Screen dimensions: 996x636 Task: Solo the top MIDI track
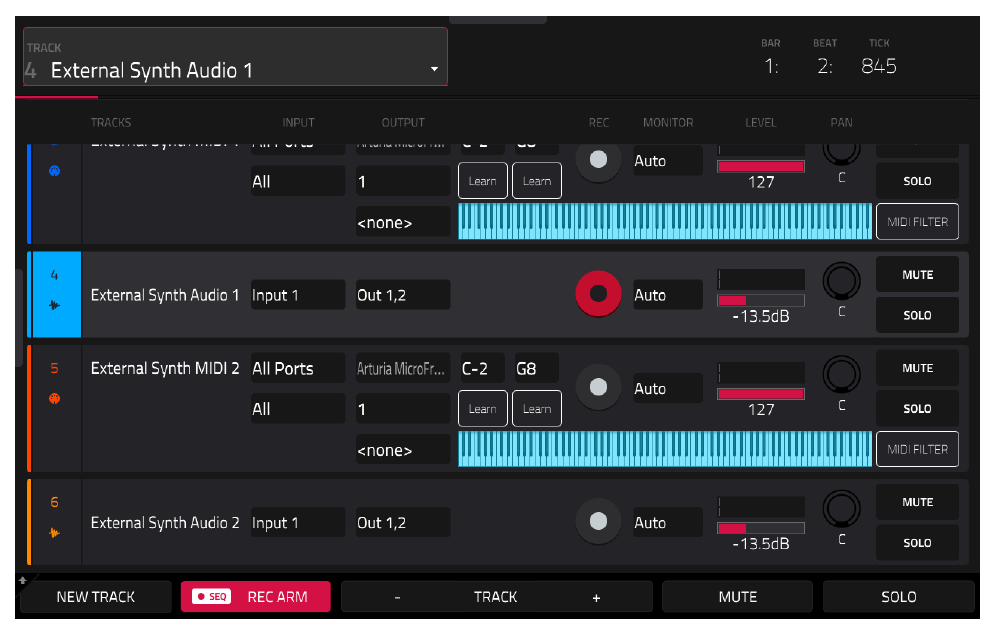(917, 181)
